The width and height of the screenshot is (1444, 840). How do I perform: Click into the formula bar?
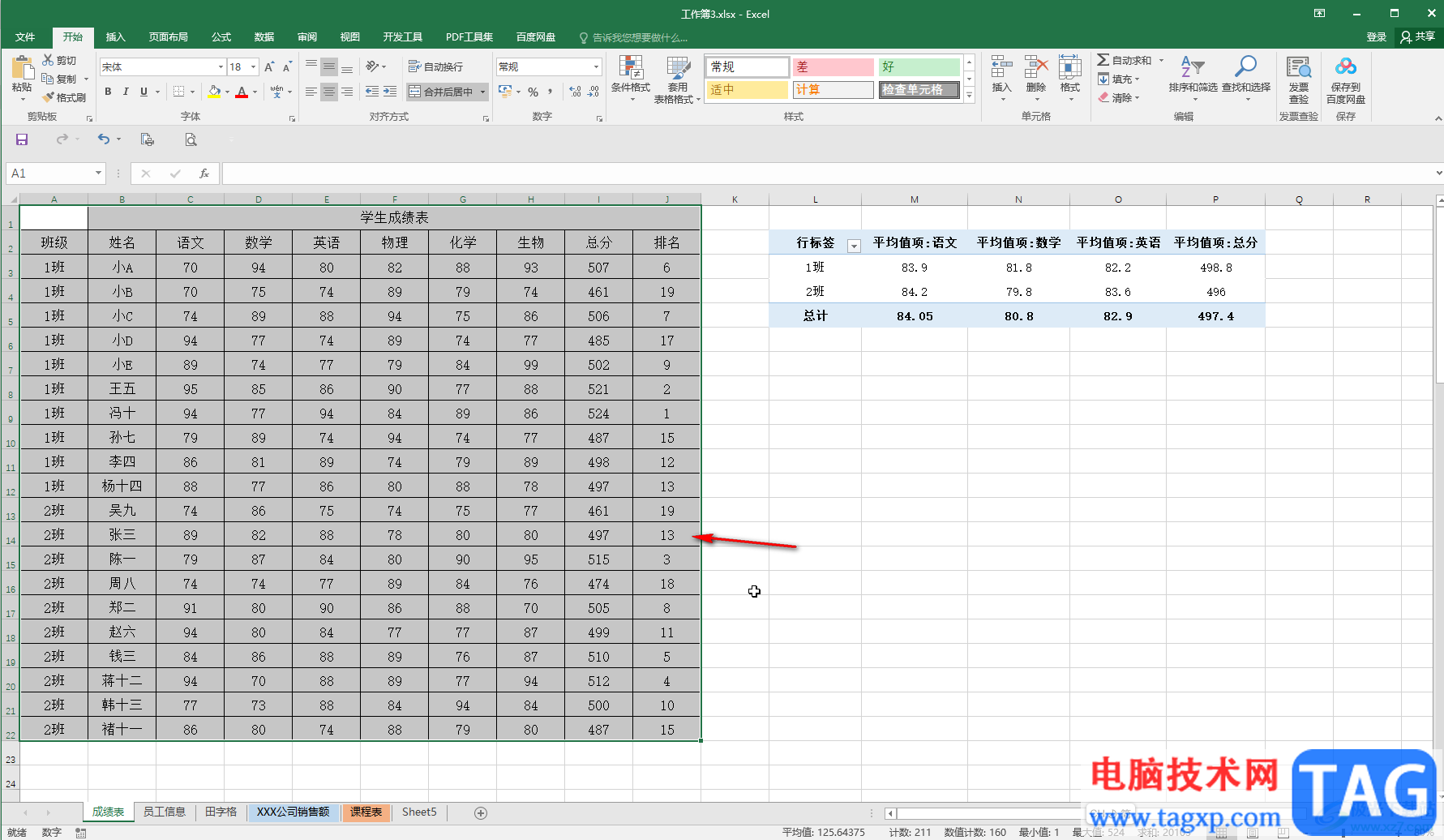pos(827,174)
